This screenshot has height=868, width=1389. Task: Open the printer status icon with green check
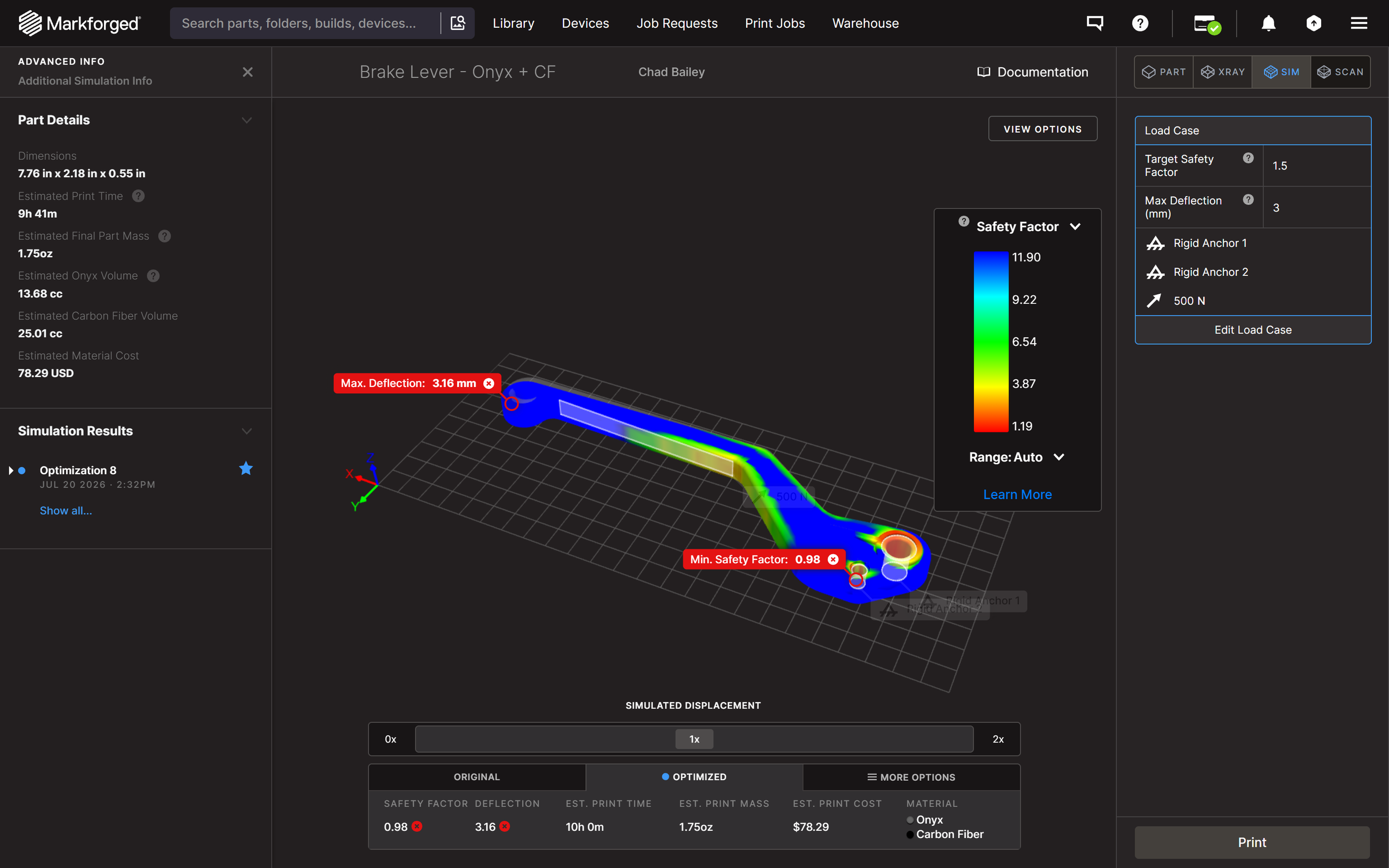(x=1207, y=24)
